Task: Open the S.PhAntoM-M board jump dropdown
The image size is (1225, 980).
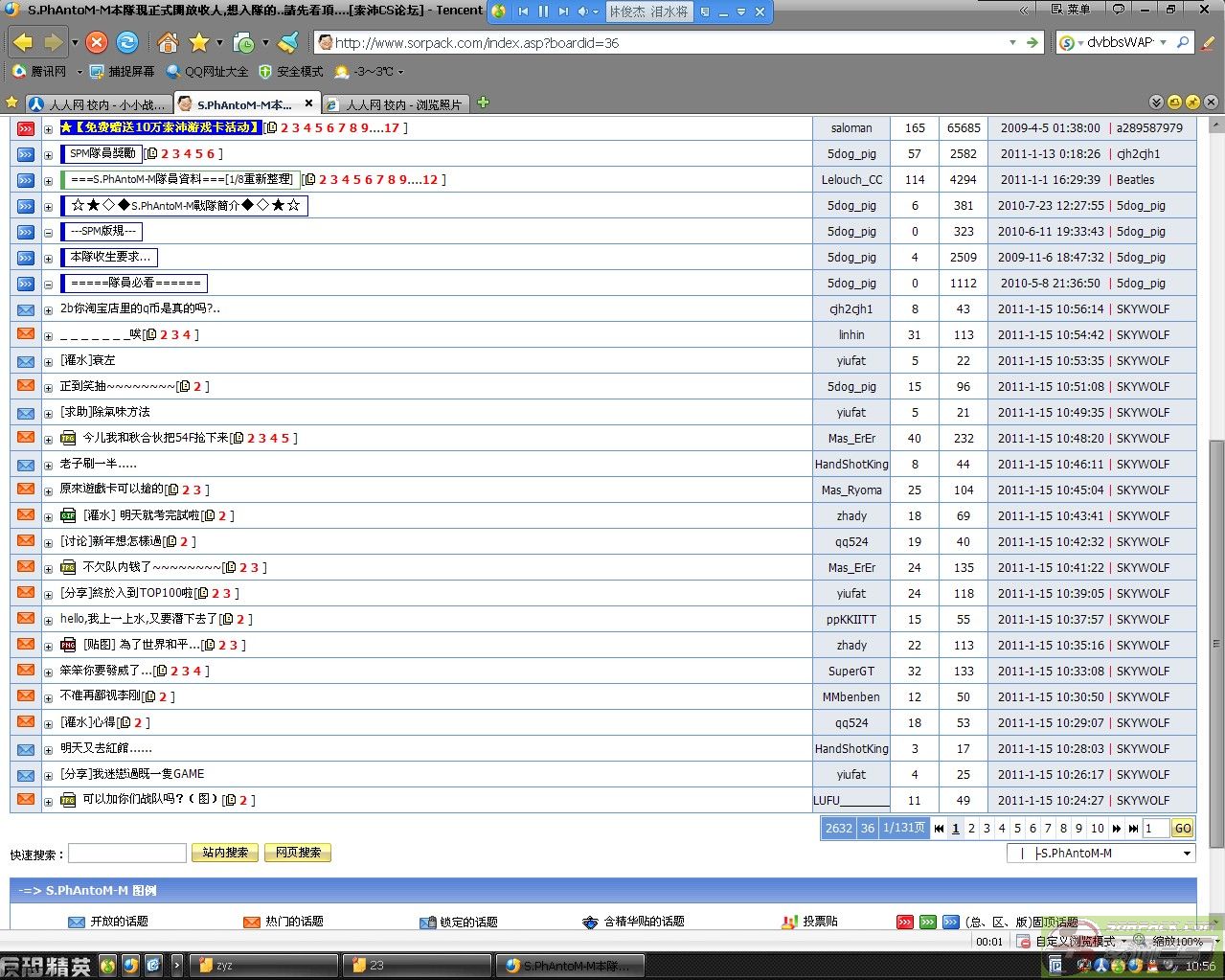Action: tap(1188, 854)
